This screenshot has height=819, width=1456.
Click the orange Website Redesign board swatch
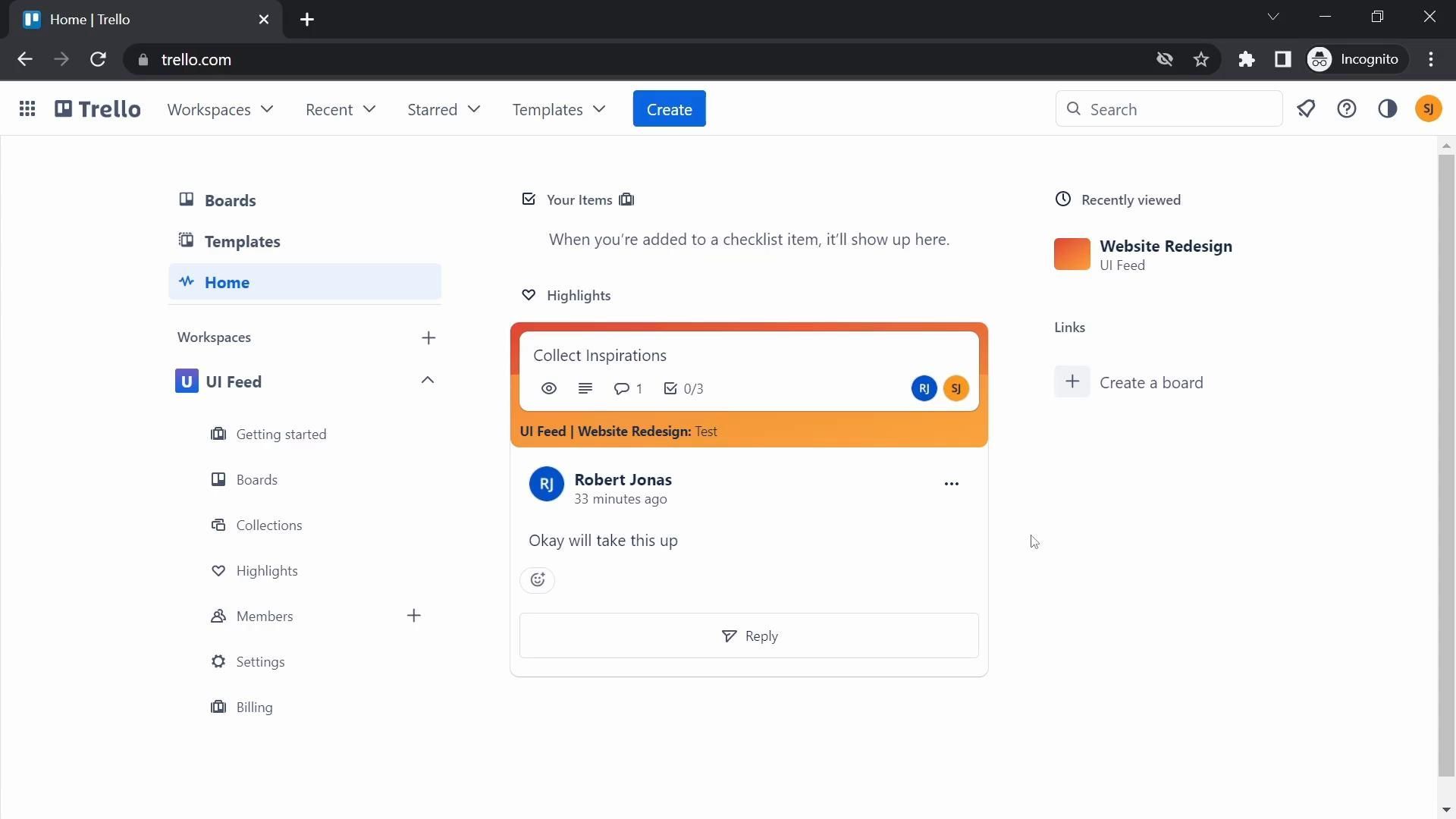[x=1072, y=254]
